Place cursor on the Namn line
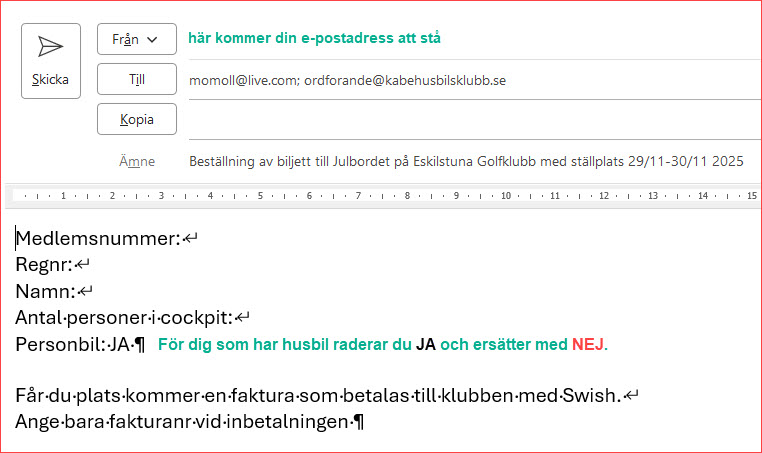Image resolution: width=762 pixels, height=453 pixels. [46, 291]
